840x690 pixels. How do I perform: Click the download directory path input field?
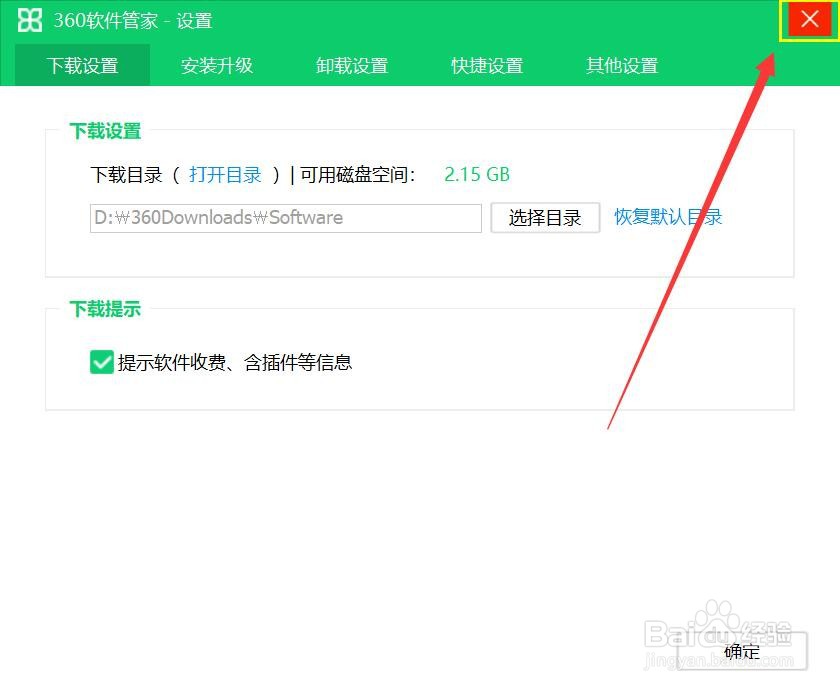click(285, 217)
